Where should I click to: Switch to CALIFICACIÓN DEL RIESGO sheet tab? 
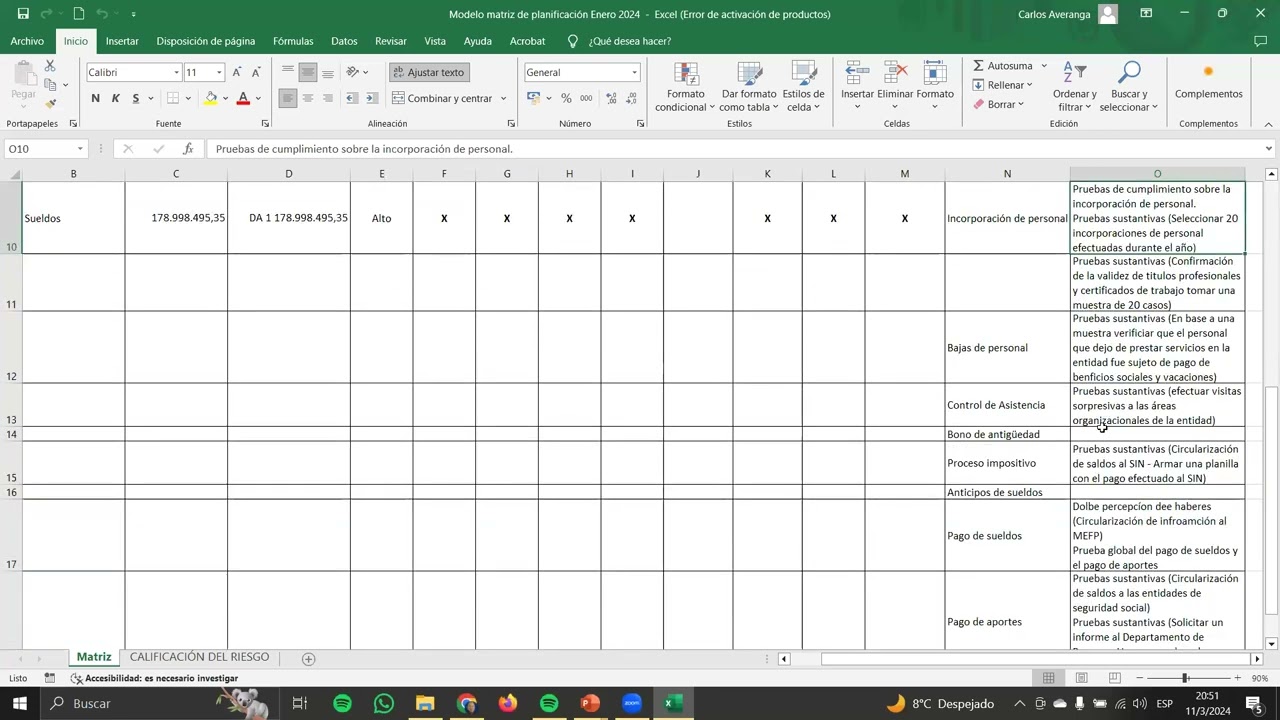[199, 657]
